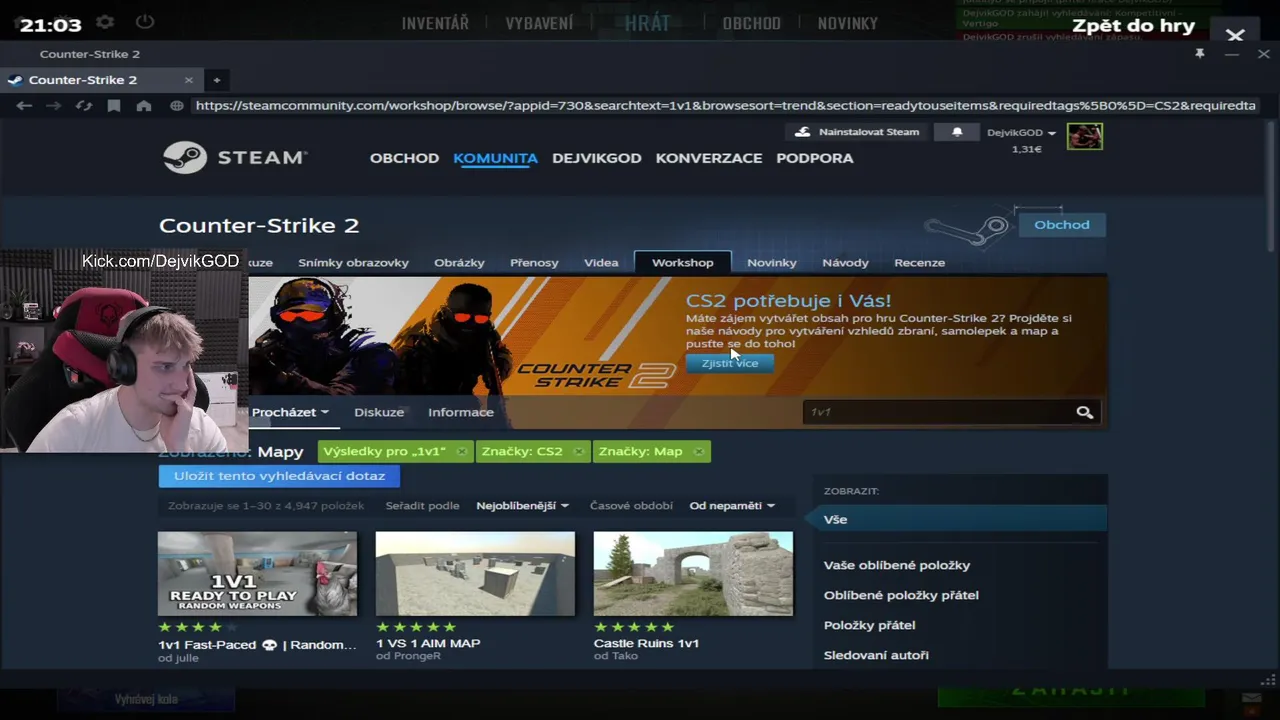
Task: Switch to the Recenze tab
Action: tap(919, 263)
